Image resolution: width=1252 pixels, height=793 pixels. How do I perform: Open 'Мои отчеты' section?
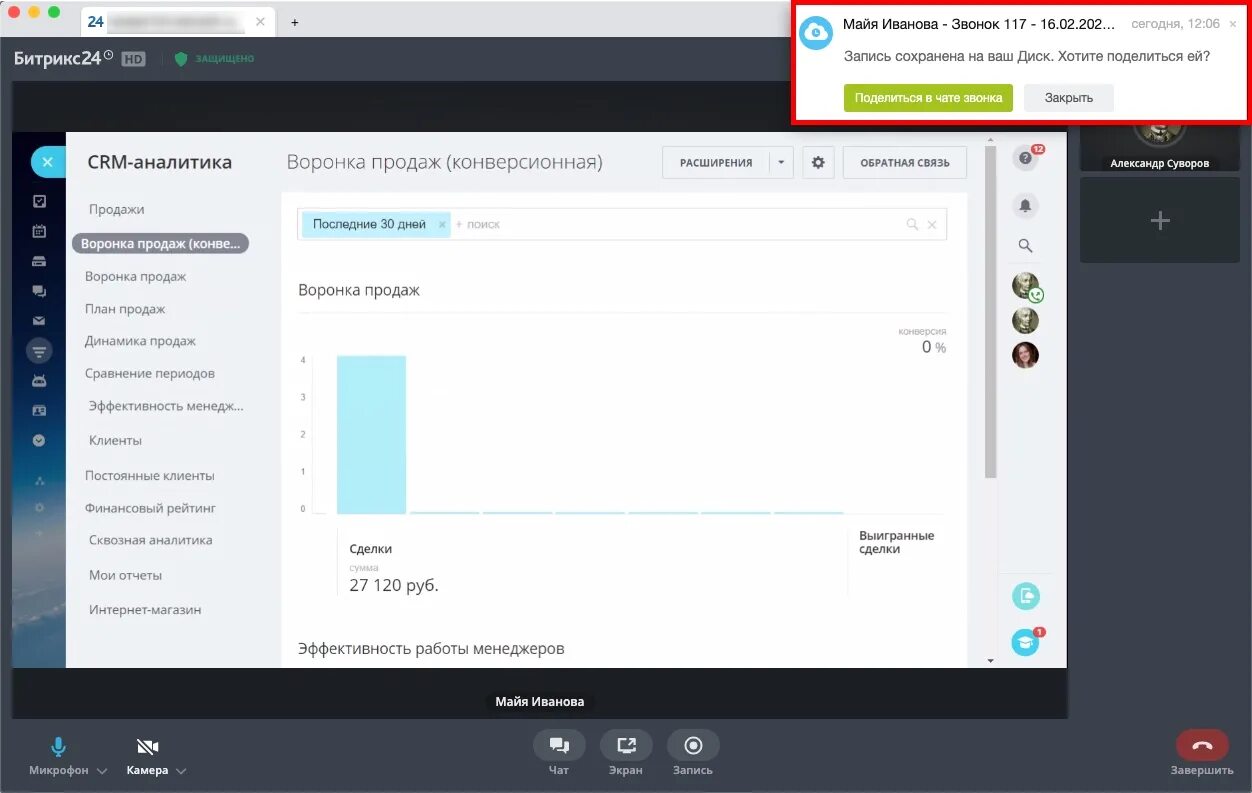click(125, 575)
